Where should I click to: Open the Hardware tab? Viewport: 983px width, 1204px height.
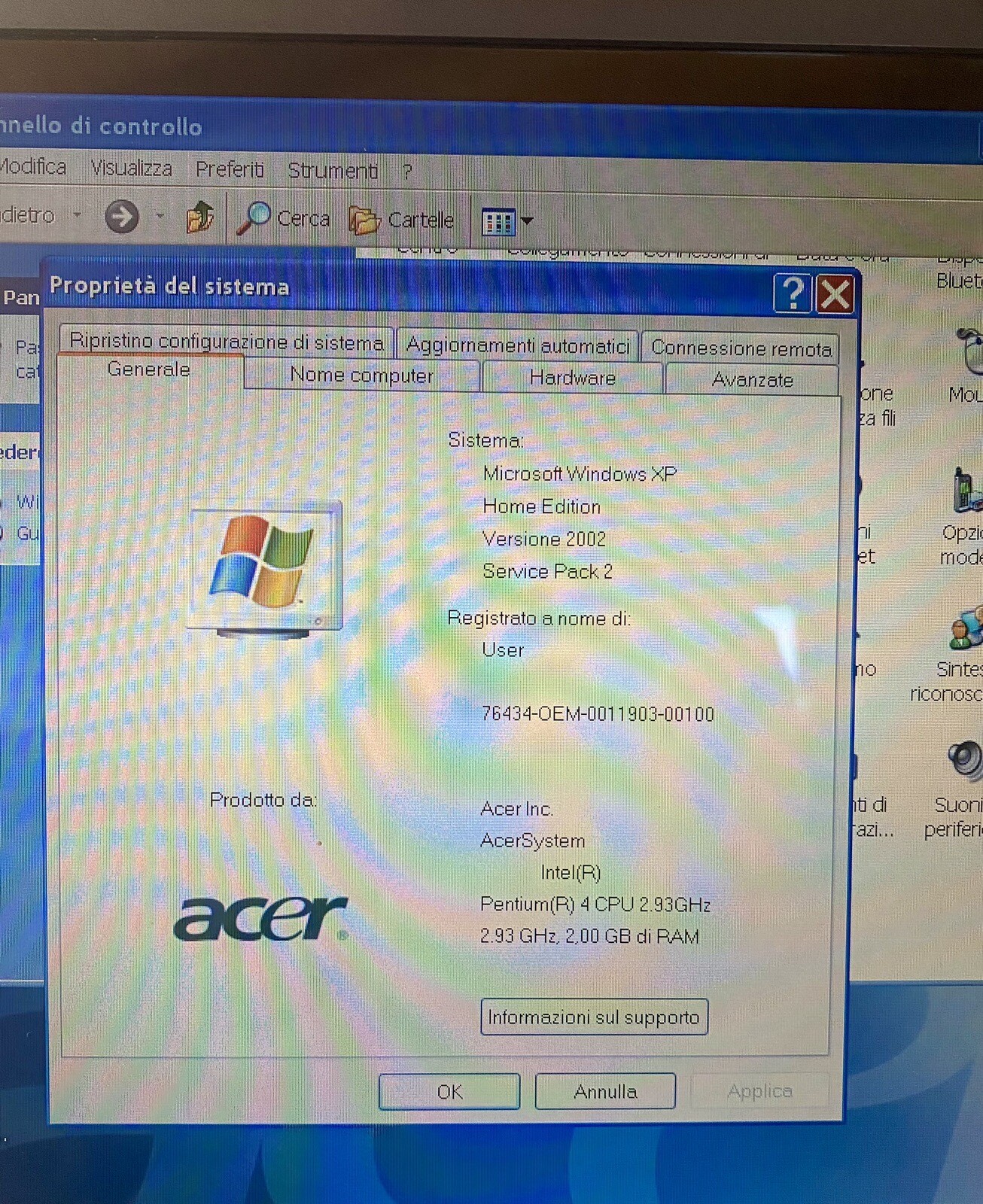(573, 378)
